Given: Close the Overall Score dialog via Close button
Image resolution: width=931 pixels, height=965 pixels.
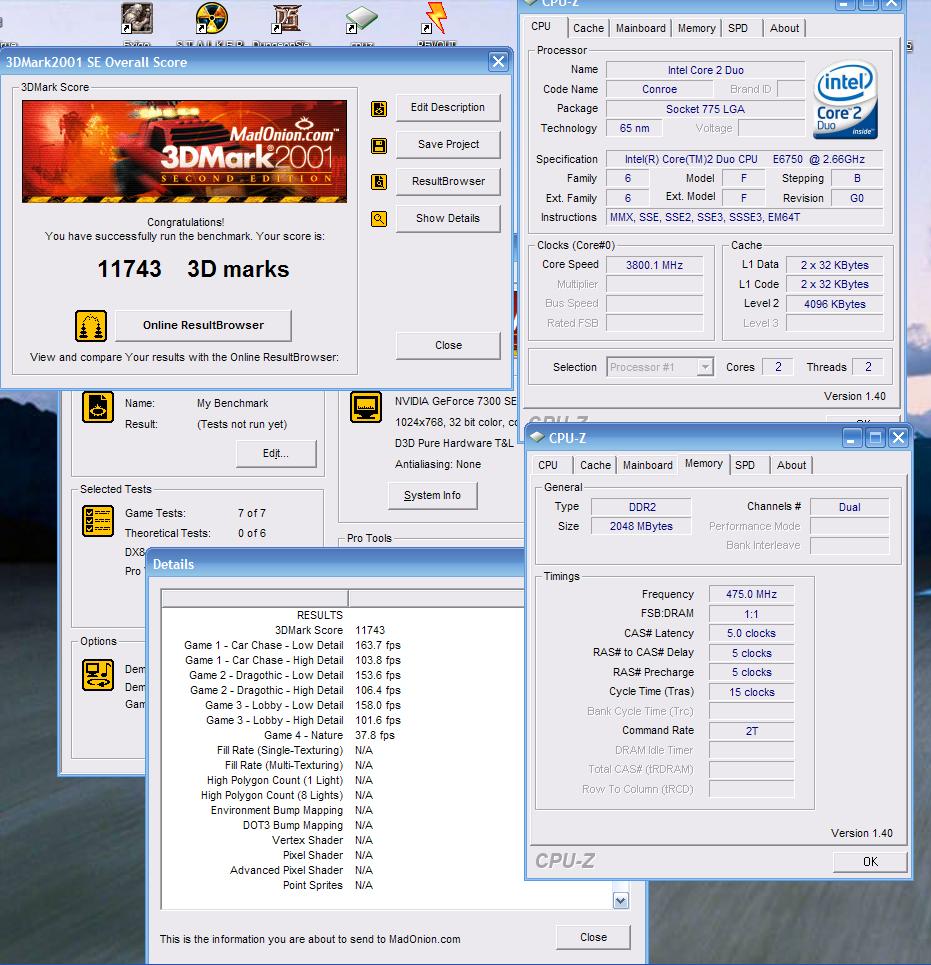Looking at the screenshot, I should click(448, 346).
